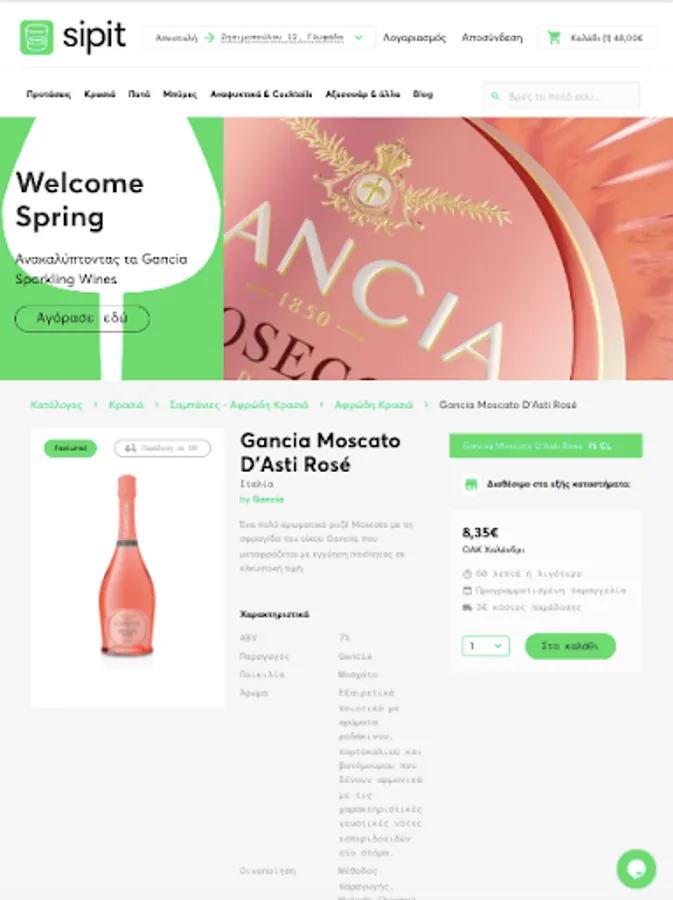Click the Featured badge on the product image

point(70,448)
